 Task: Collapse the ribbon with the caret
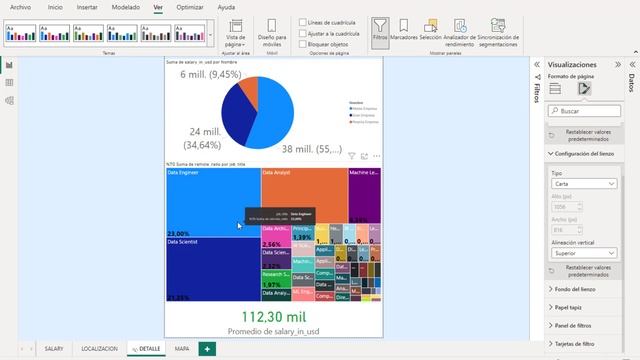[636, 52]
